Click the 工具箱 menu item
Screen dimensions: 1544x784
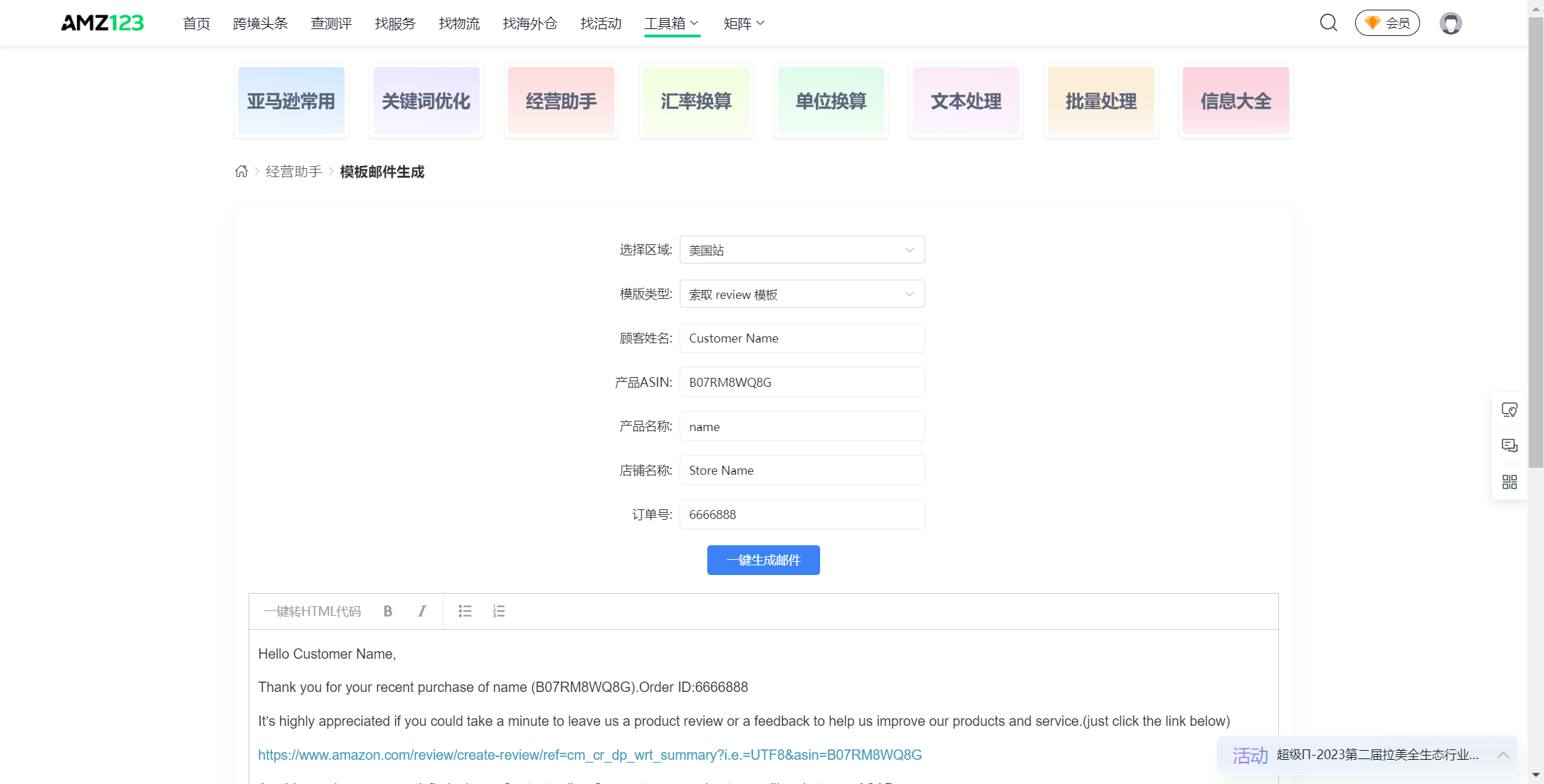665,22
